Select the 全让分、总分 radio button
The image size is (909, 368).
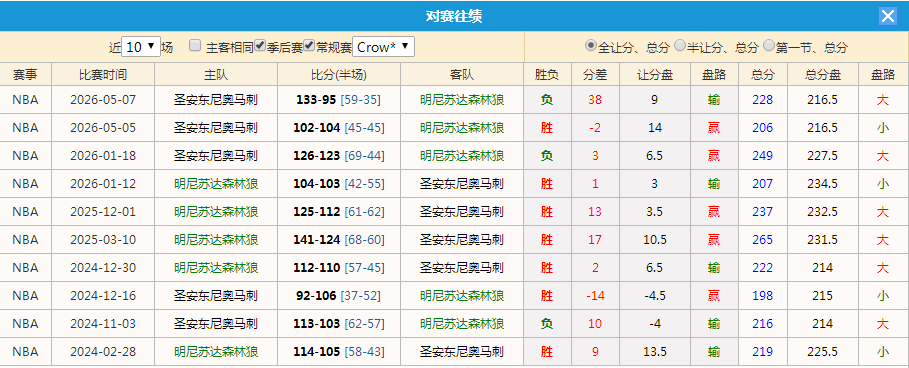click(x=591, y=45)
